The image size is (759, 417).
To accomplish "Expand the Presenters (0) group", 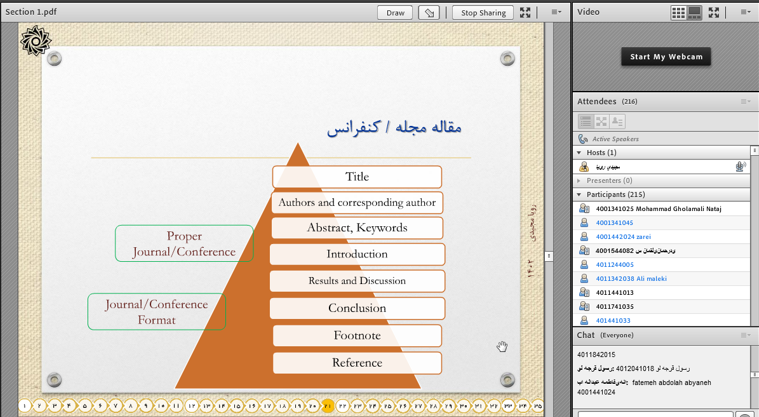I will coord(579,181).
